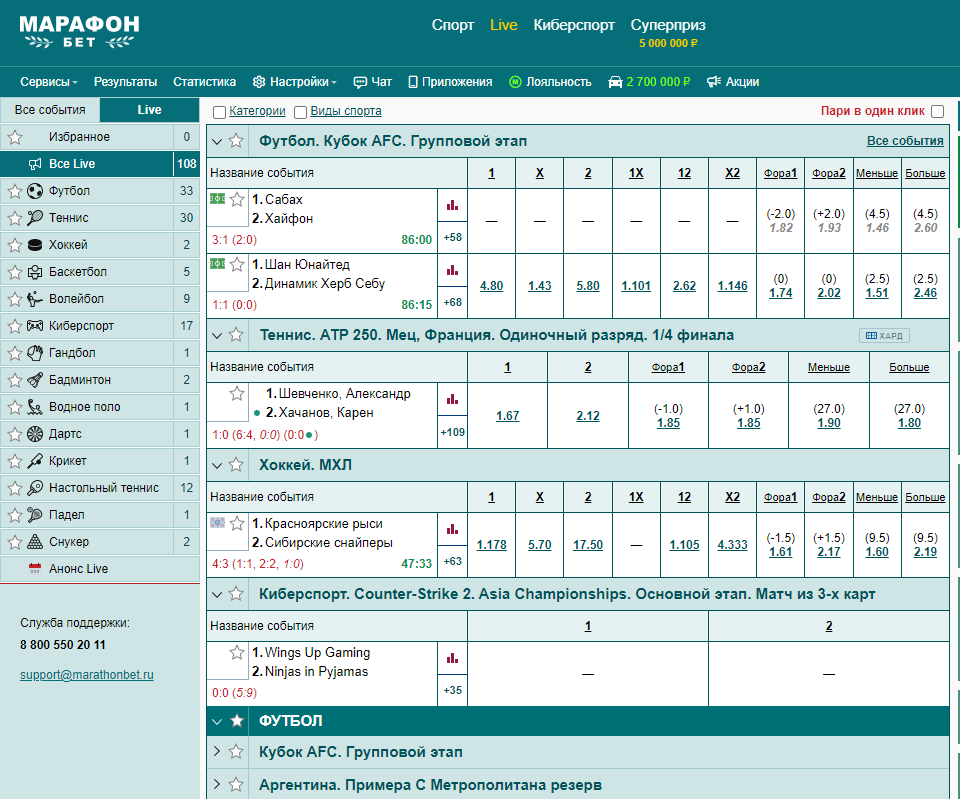Open live rink view for Красноярские рыси match
The width and height of the screenshot is (960, 799).
tap(217, 522)
